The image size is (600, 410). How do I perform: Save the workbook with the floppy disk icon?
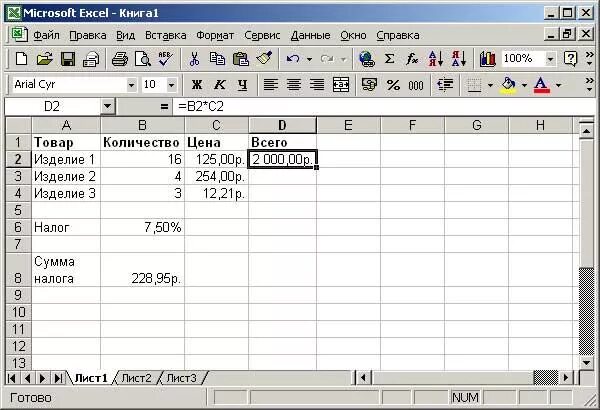pos(68,59)
